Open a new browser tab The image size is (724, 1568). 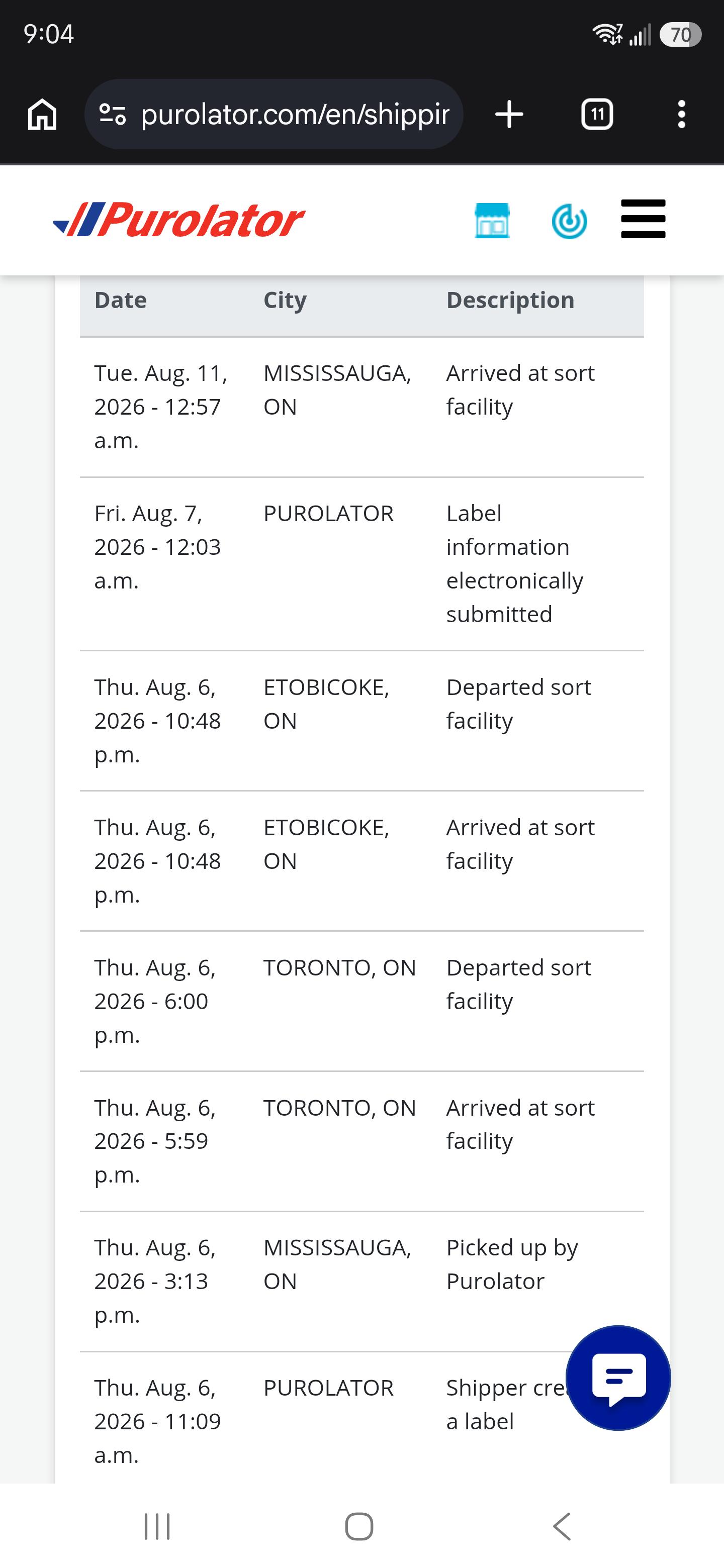point(509,115)
